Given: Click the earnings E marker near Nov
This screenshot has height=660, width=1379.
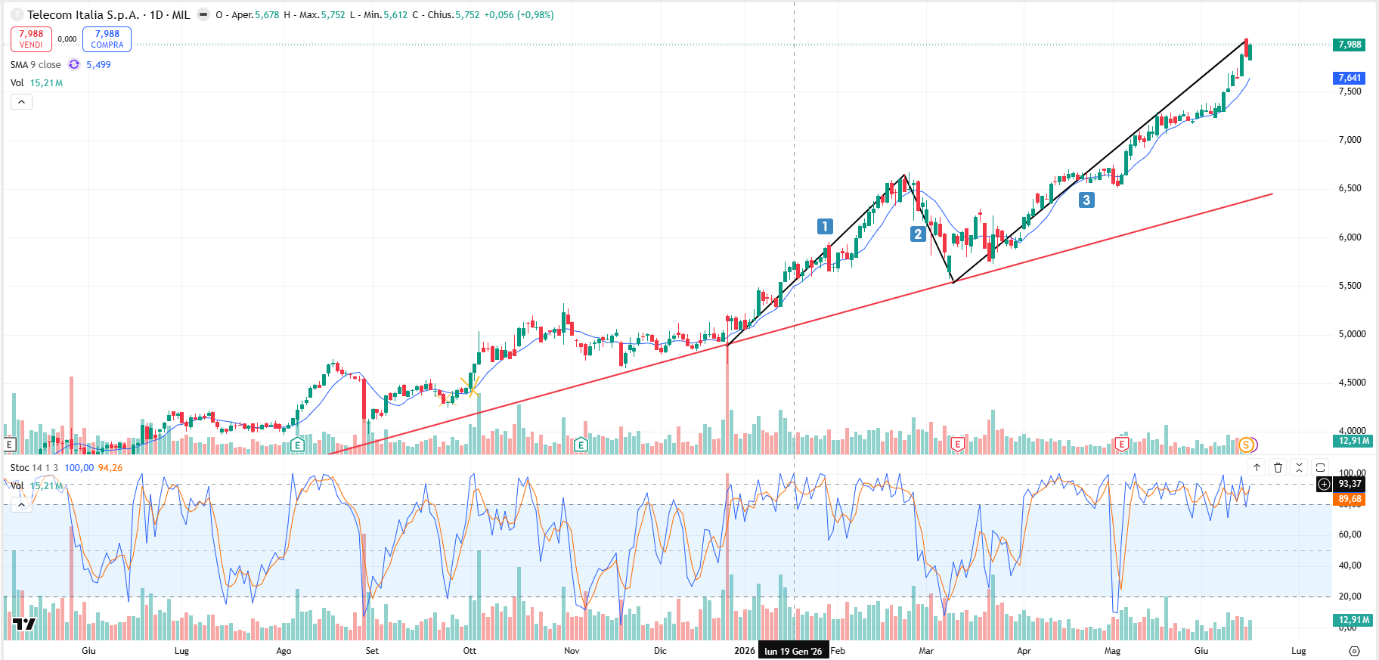Looking at the screenshot, I should [x=581, y=443].
